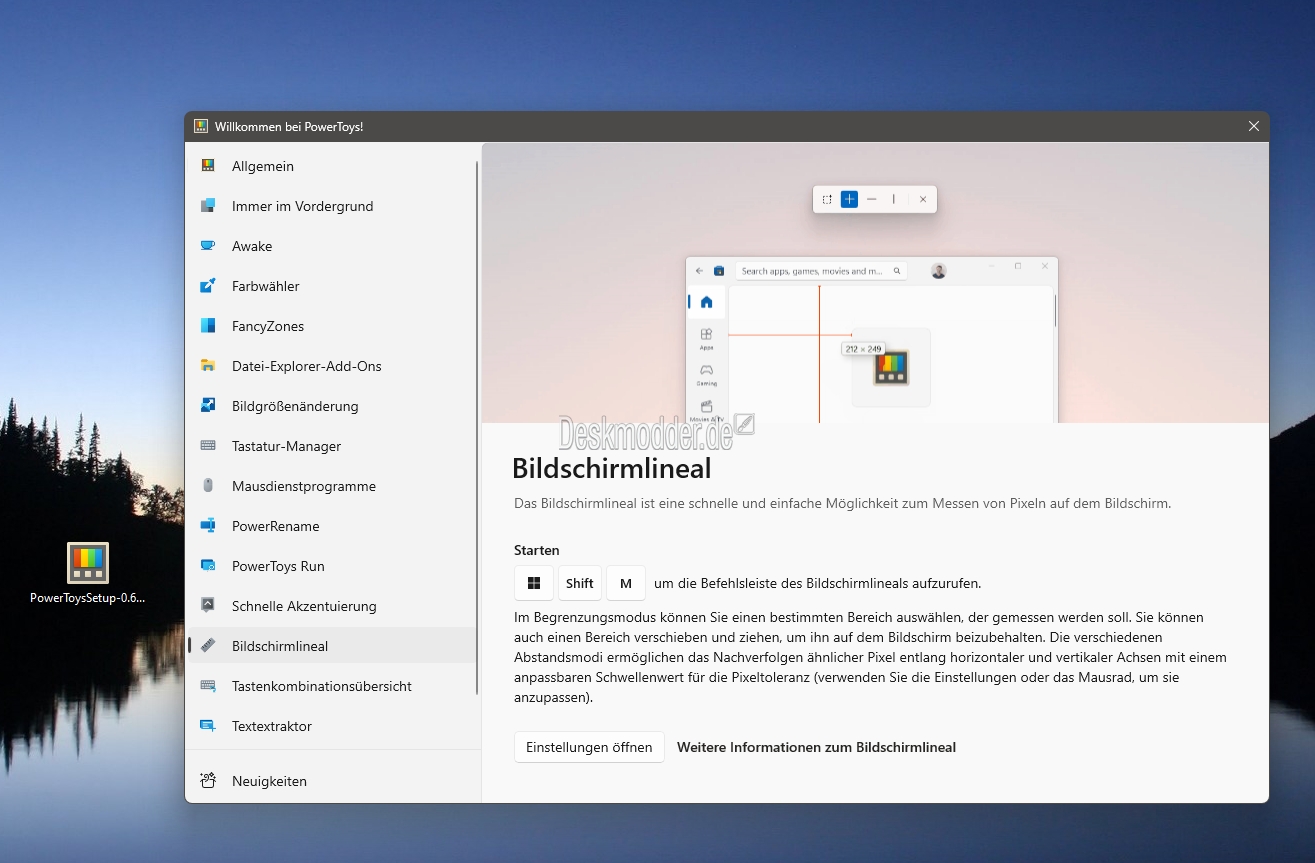
Task: Open Mausdienstprogramme
Action: click(x=331, y=486)
